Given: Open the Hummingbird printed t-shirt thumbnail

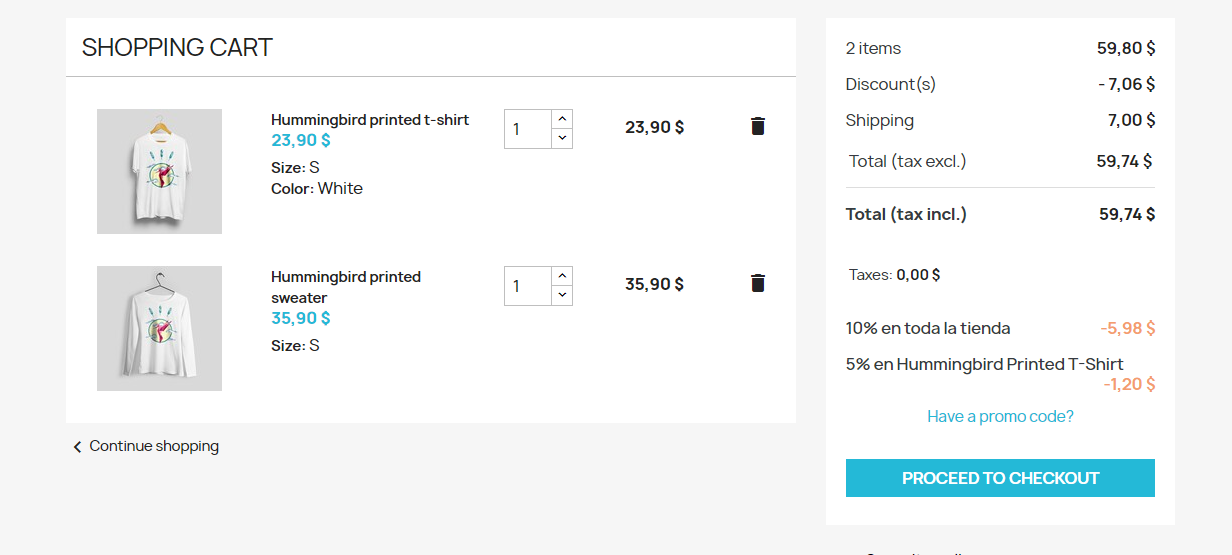Looking at the screenshot, I should 159,171.
